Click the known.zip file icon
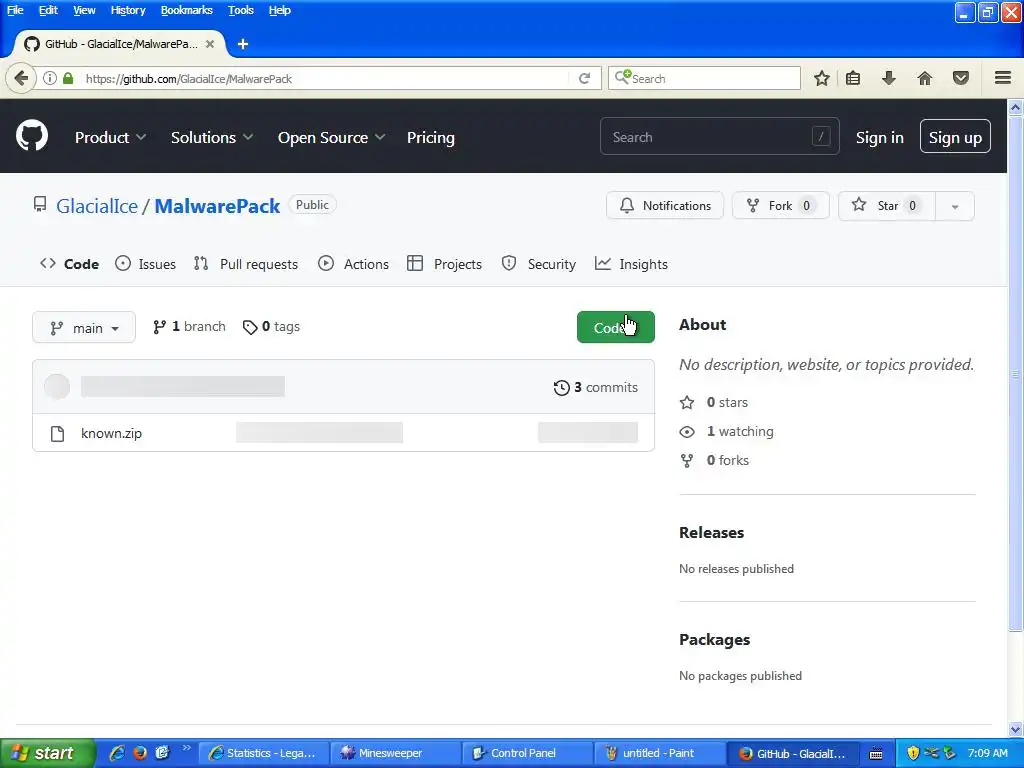 [x=57, y=434]
